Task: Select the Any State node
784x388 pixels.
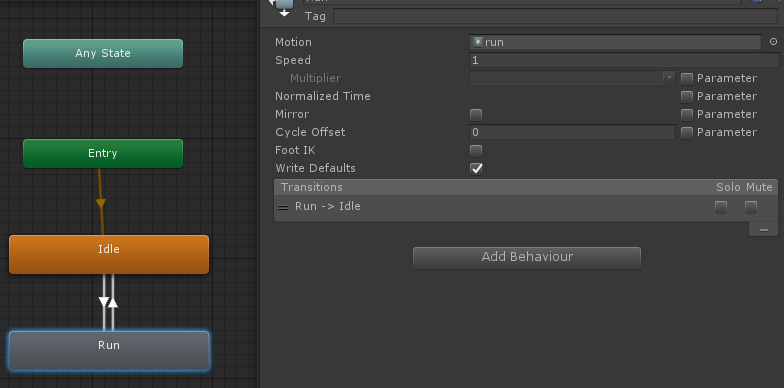Action: [103, 54]
